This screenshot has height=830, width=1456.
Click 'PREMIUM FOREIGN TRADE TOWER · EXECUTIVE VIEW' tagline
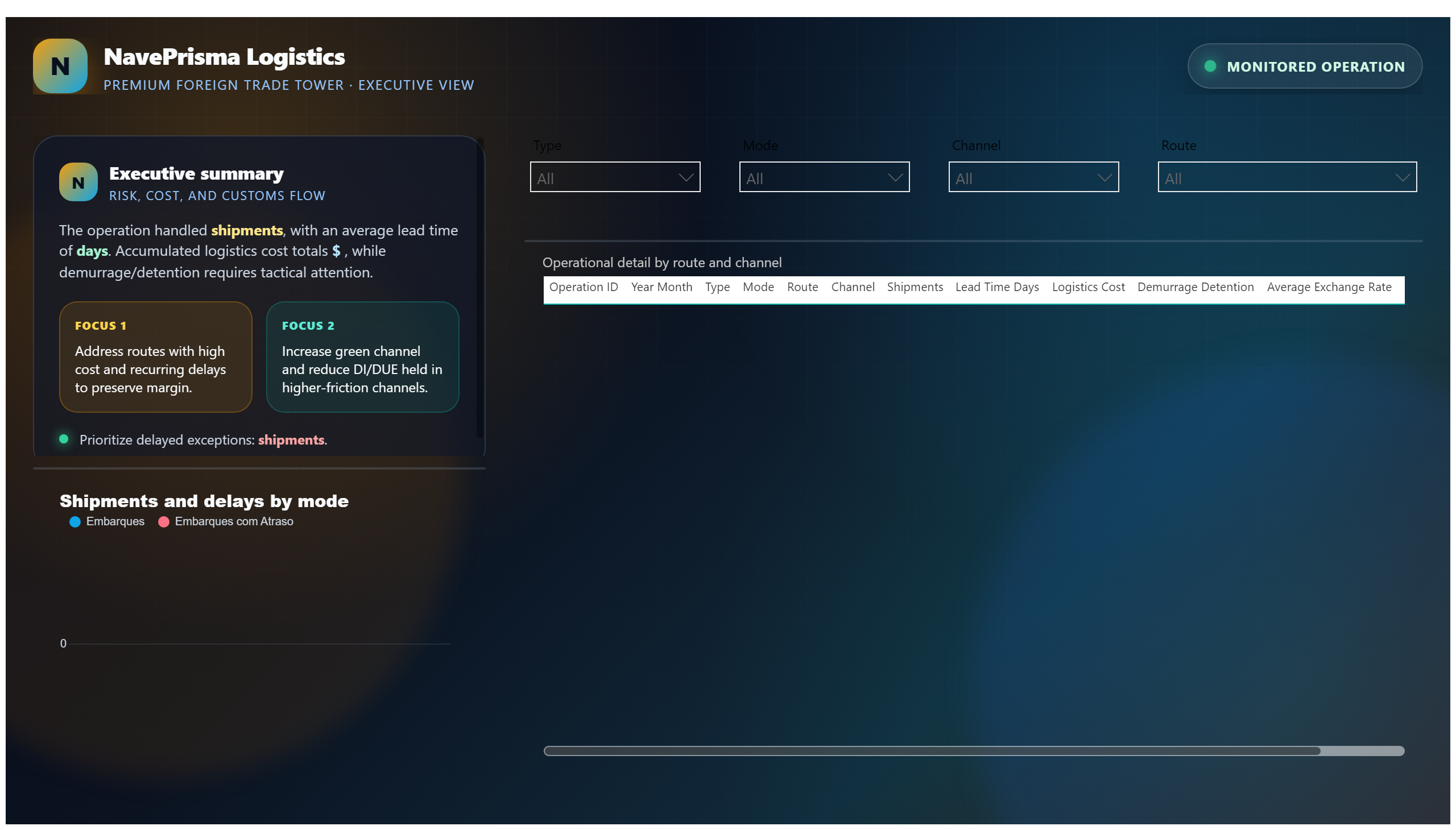[x=288, y=85]
